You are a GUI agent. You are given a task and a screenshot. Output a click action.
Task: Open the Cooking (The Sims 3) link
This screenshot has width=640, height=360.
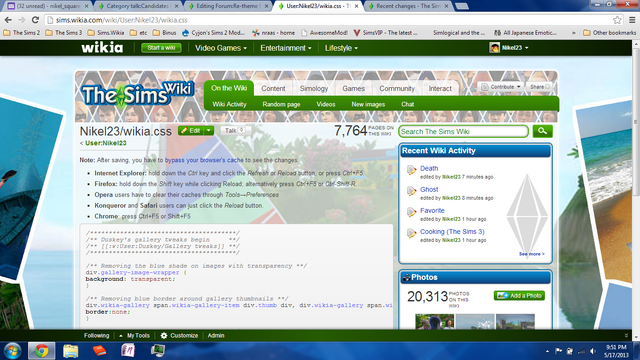tap(452, 232)
